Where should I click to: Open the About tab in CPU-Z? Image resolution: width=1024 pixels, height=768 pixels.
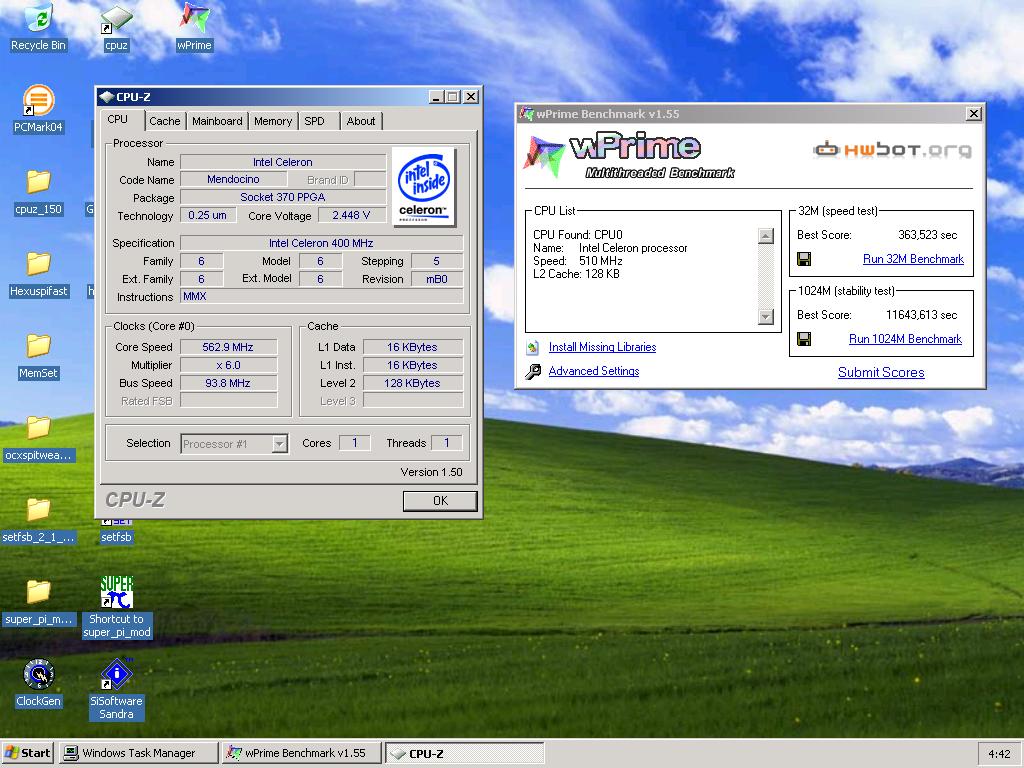(x=360, y=121)
